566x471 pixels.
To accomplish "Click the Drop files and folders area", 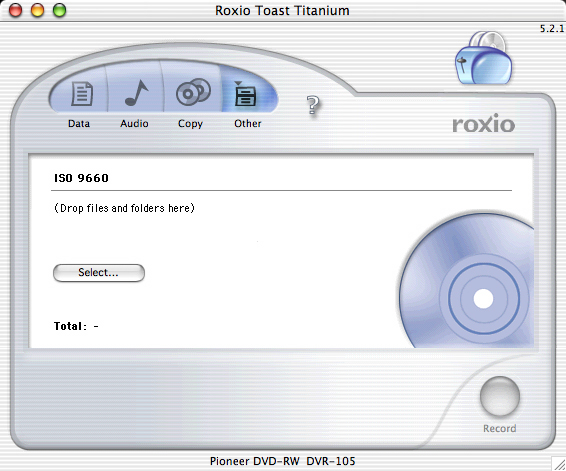I will (124, 208).
